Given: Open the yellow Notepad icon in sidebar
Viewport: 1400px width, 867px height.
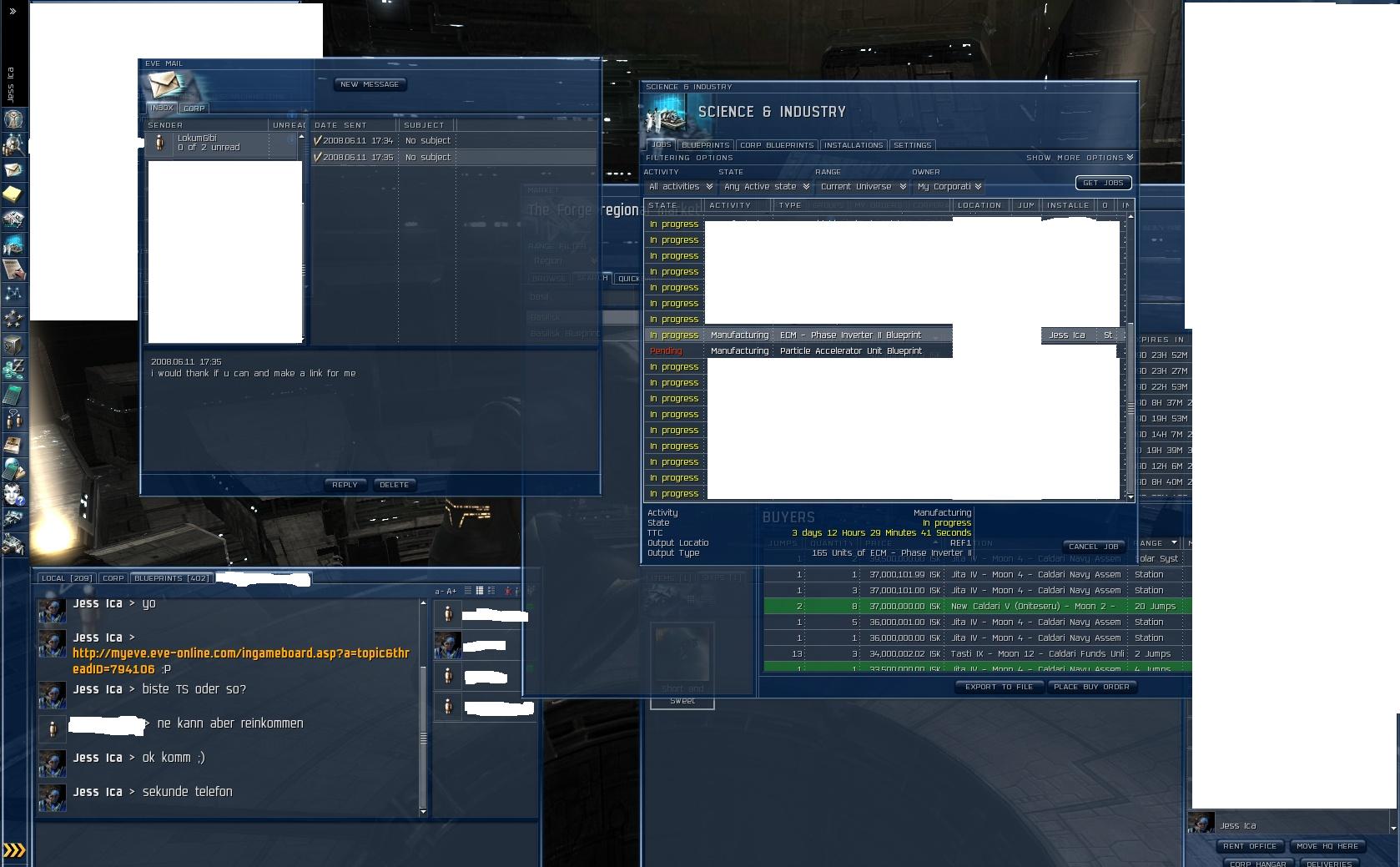Looking at the screenshot, I should [13, 194].
